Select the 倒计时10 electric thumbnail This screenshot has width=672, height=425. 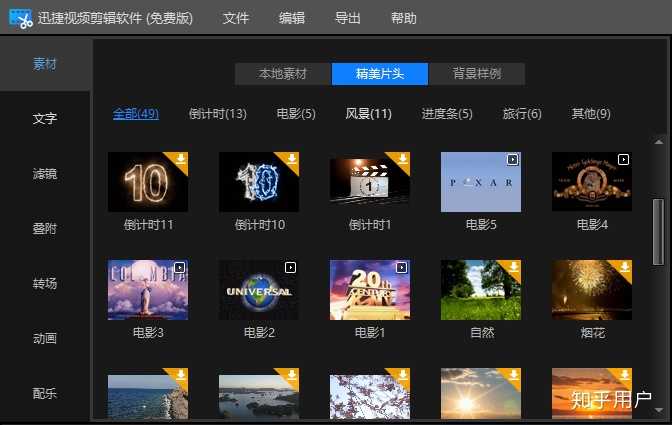pyautogui.click(x=259, y=182)
